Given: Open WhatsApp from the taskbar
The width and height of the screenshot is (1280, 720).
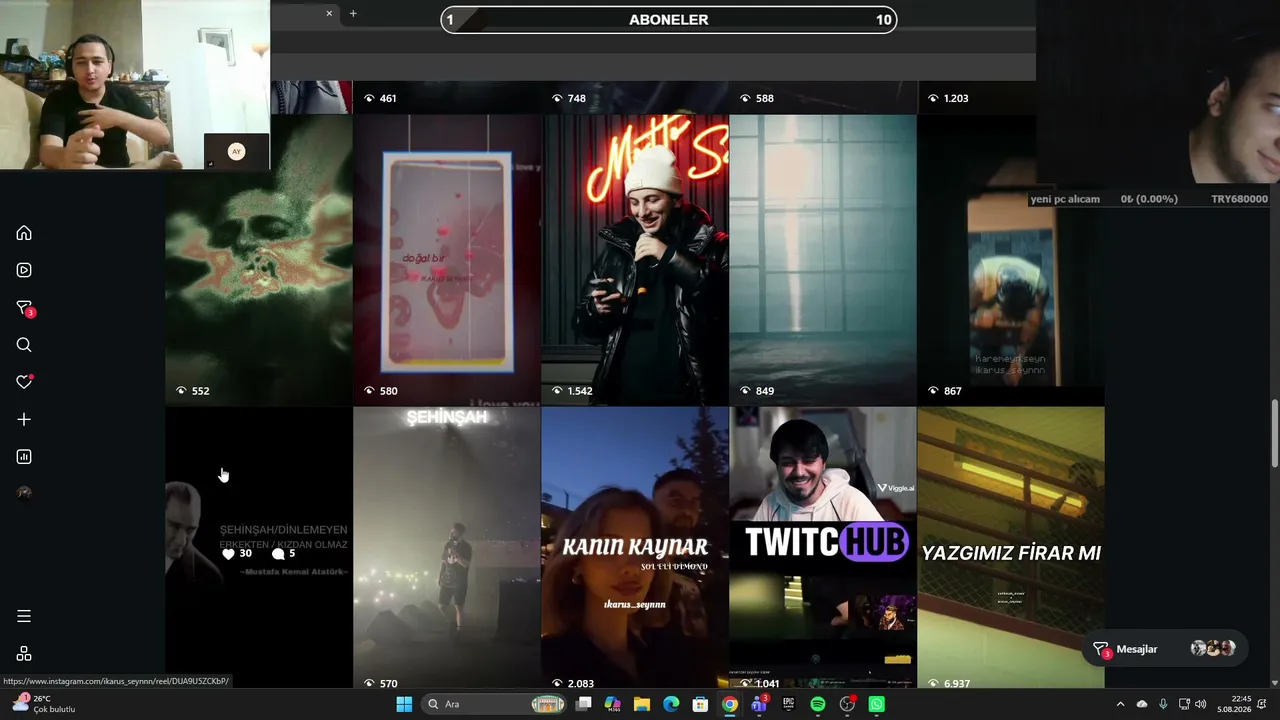Looking at the screenshot, I should [877, 704].
